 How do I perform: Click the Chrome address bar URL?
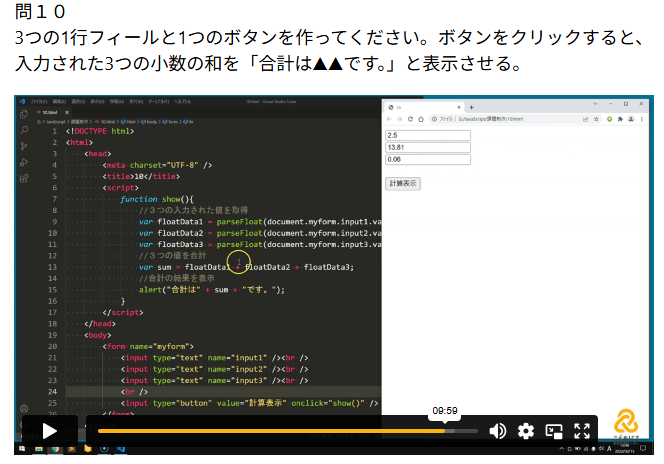[491, 119]
